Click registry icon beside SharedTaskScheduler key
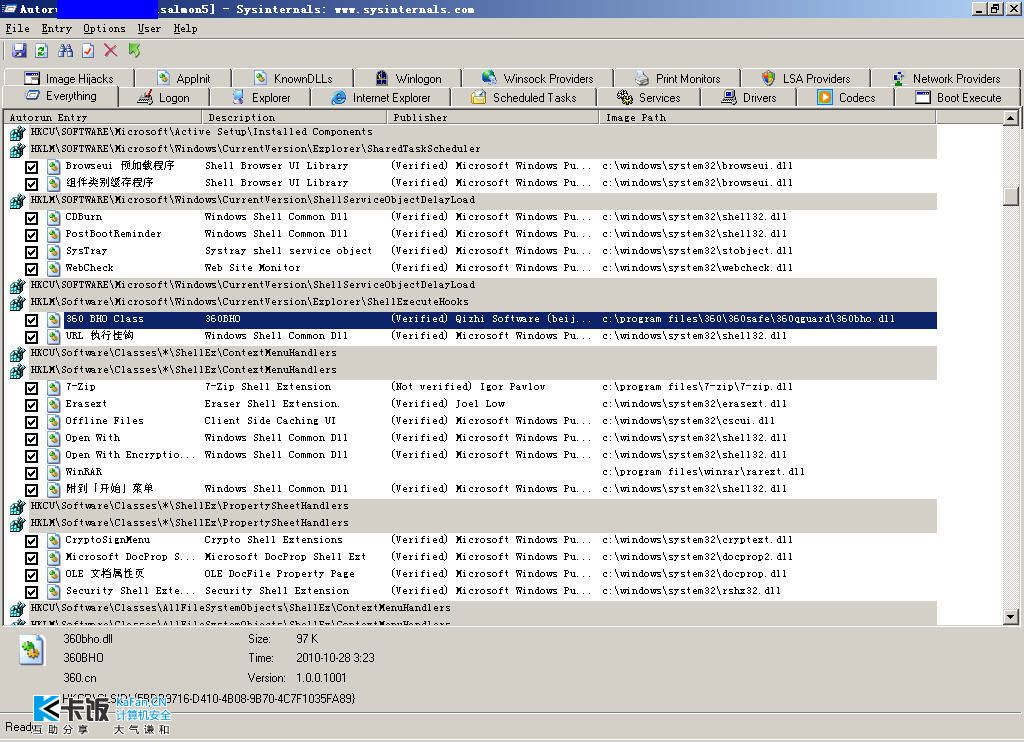Viewport: 1024px width, 742px height. coord(17,150)
